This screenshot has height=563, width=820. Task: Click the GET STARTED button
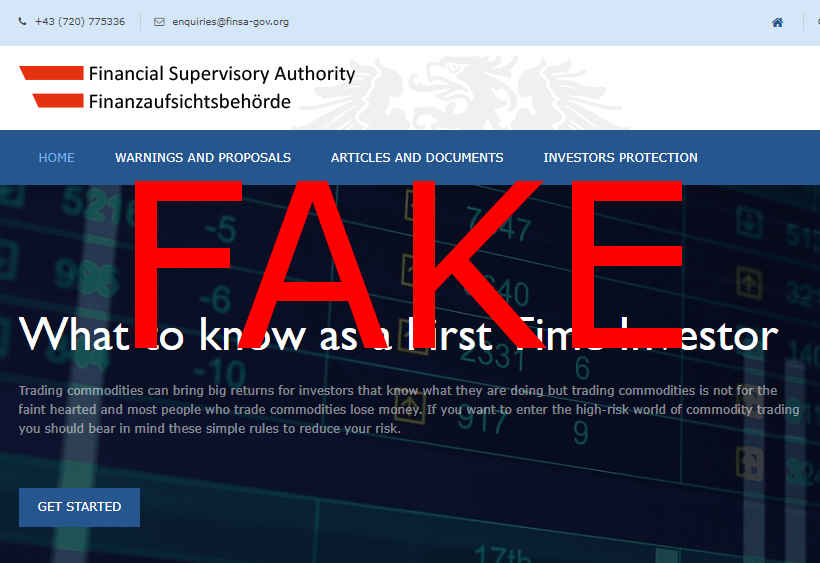point(79,507)
